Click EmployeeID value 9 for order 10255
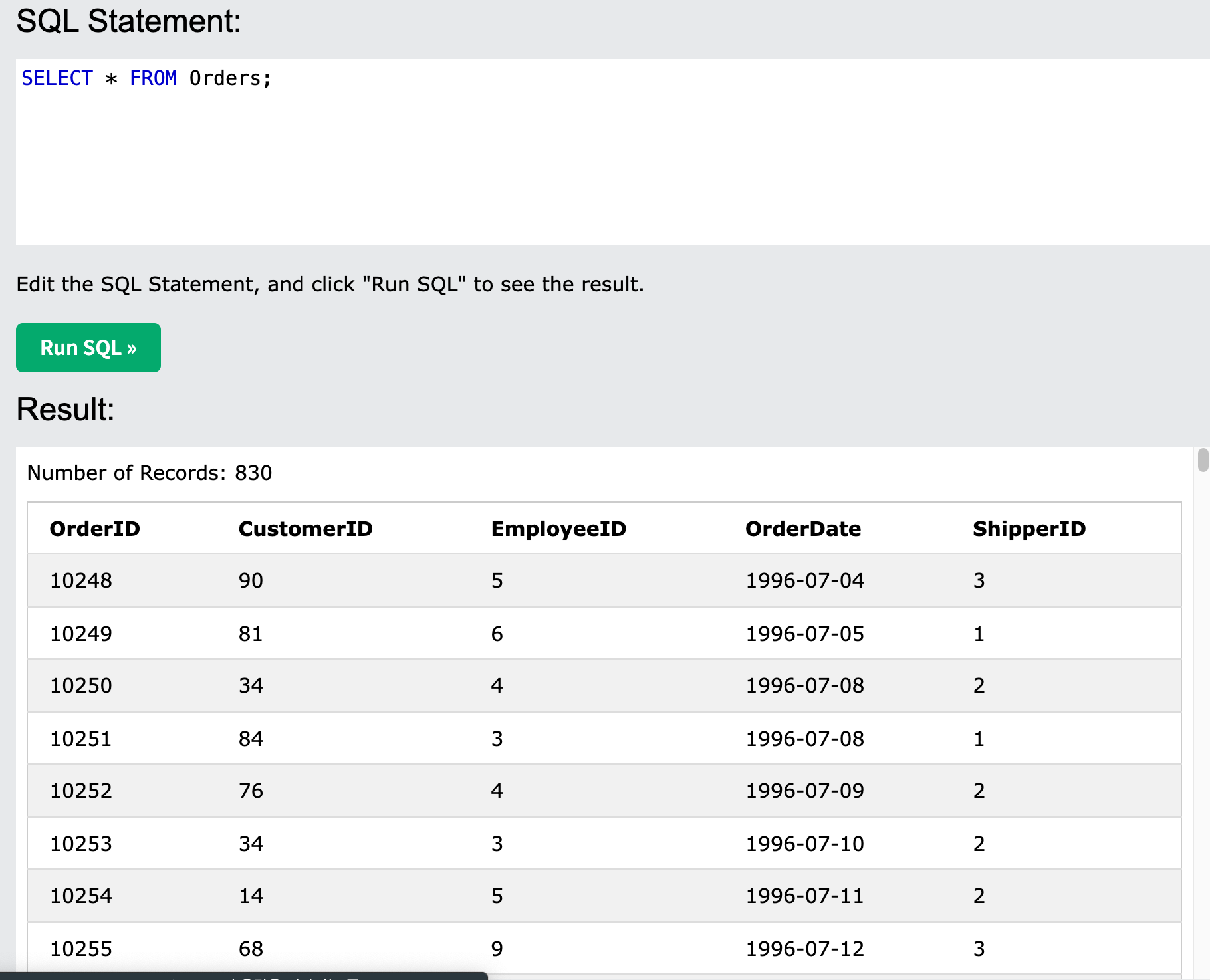Screen dimensions: 1210x980 [497, 949]
